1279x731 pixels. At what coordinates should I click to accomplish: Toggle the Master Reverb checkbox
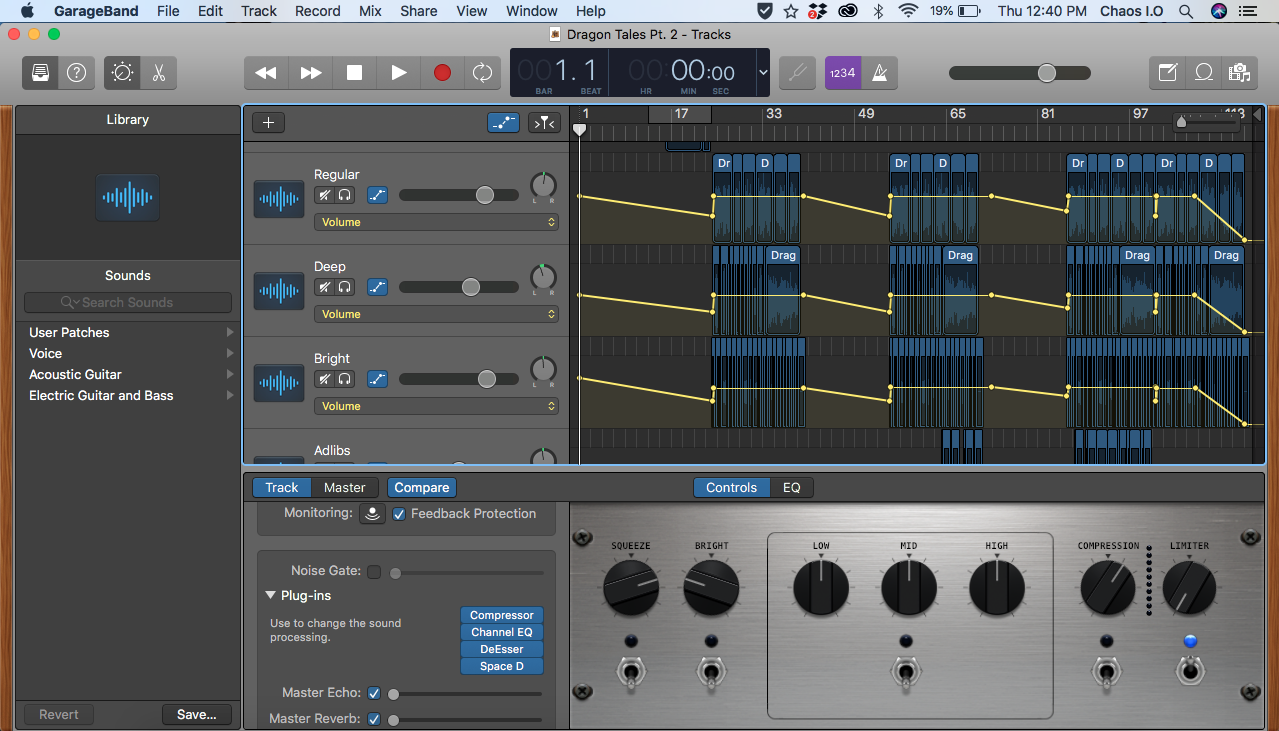pyautogui.click(x=374, y=719)
